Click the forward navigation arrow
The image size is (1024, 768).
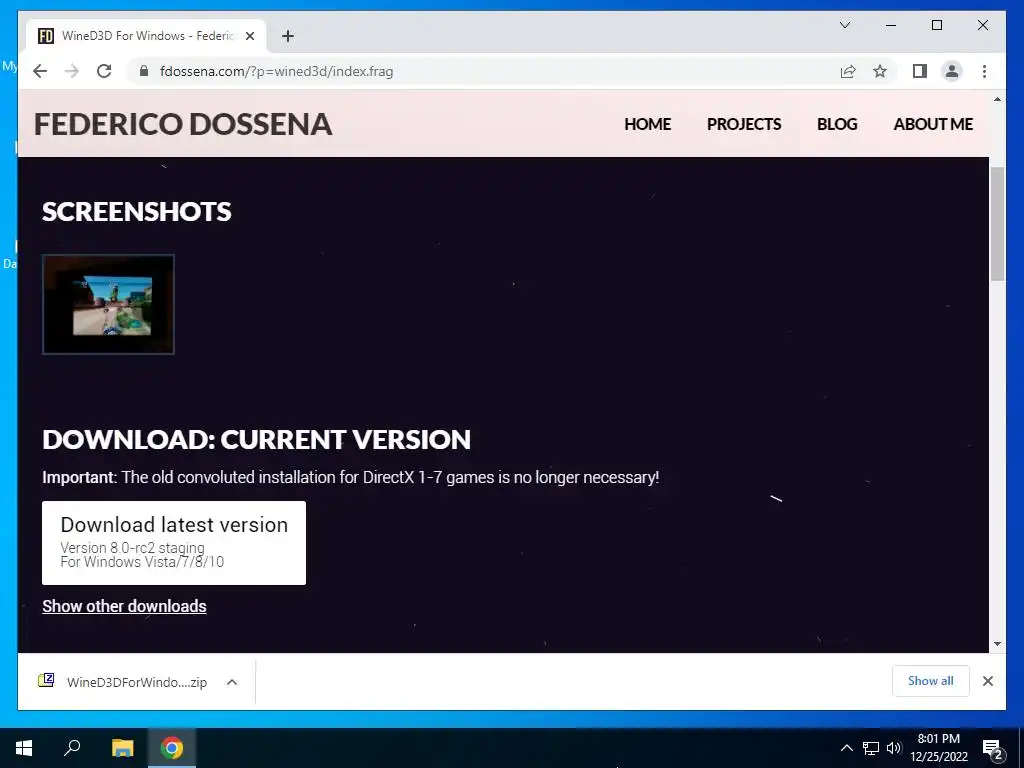(72, 71)
